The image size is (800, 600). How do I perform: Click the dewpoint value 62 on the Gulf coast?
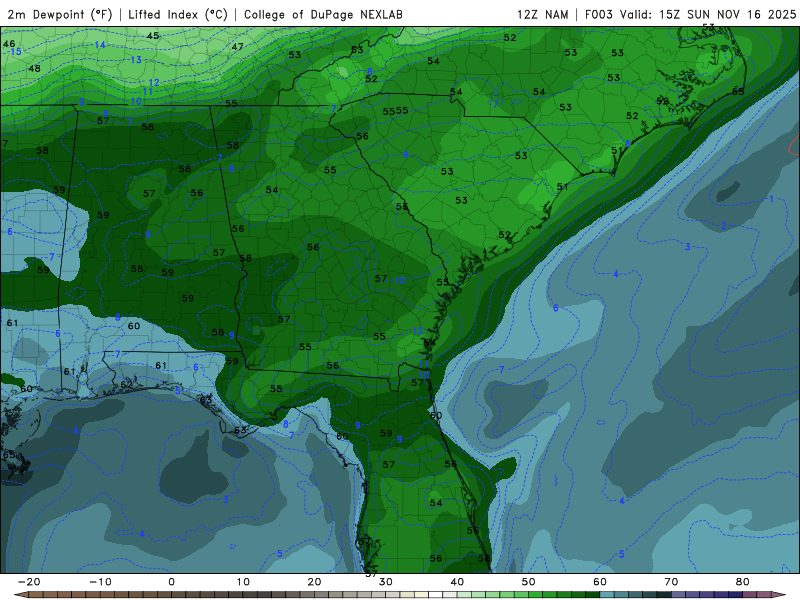point(126,384)
